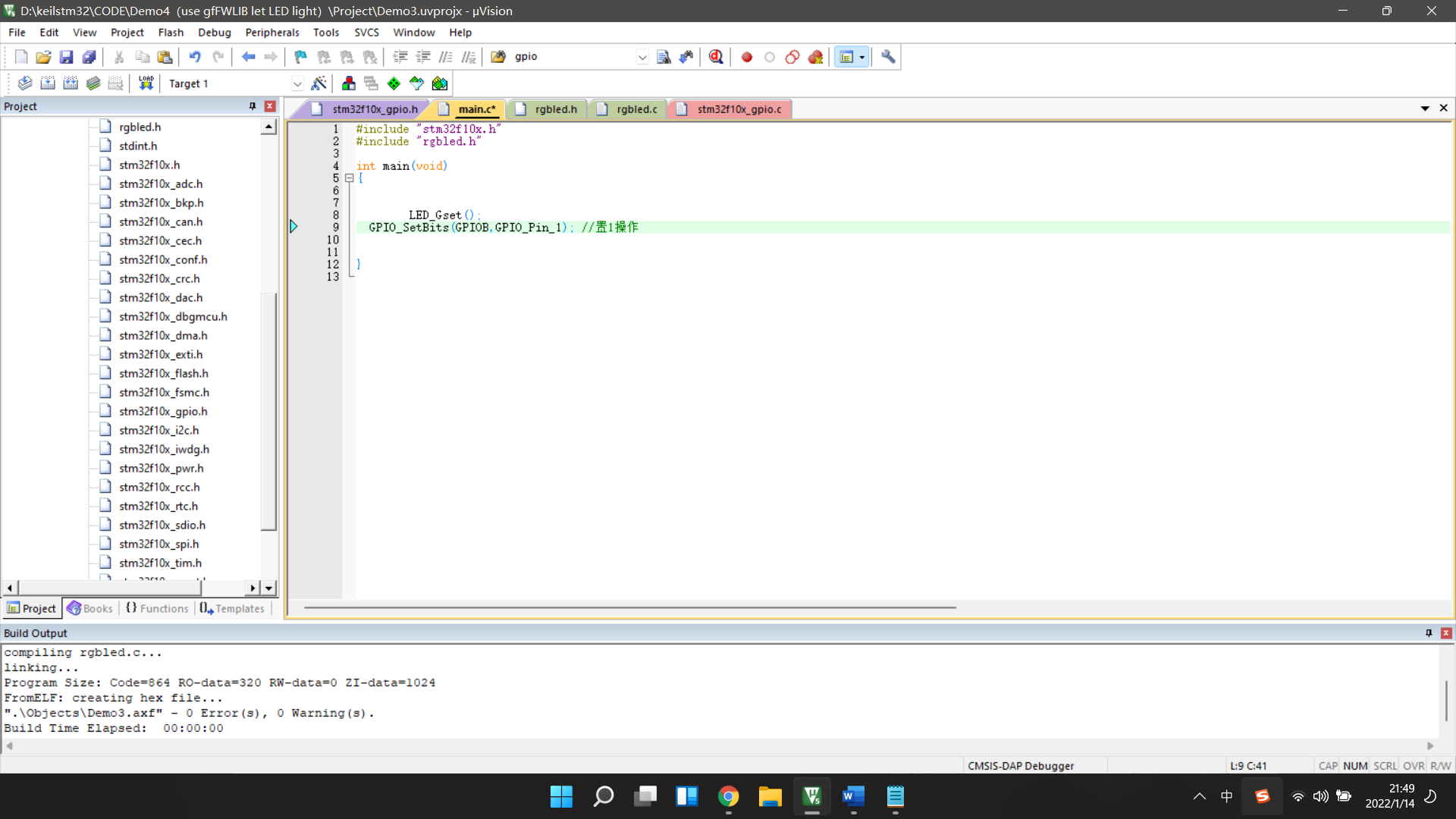Open the Target 1 selection dropdown

pyautogui.click(x=297, y=83)
